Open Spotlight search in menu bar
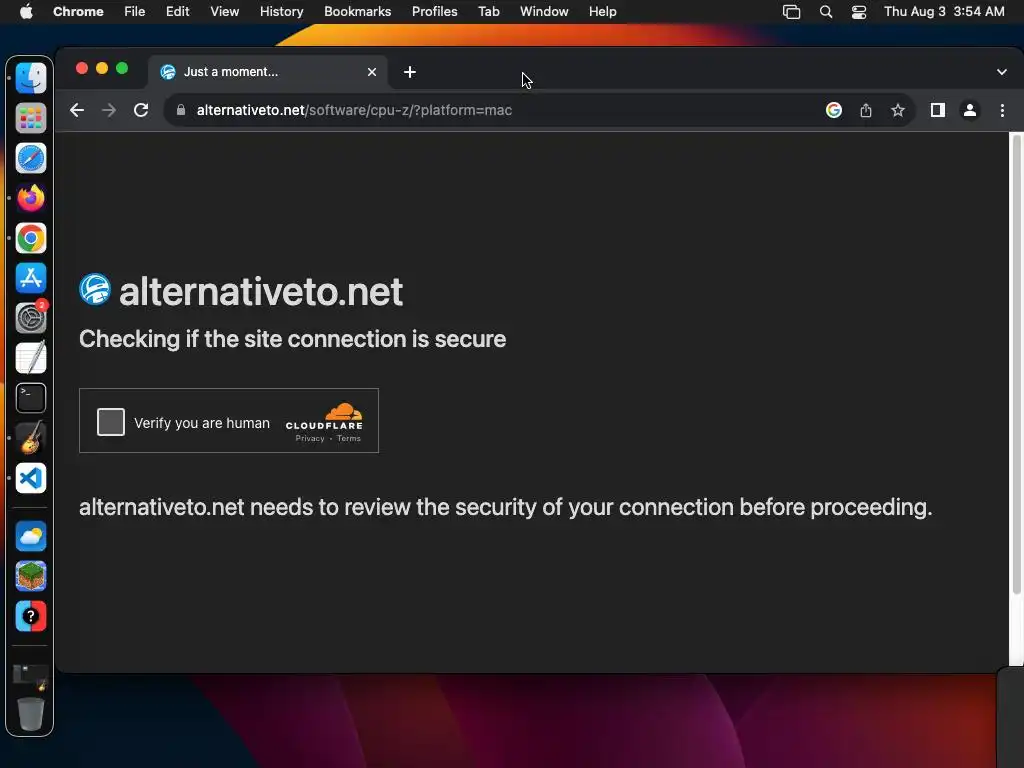 tap(825, 11)
